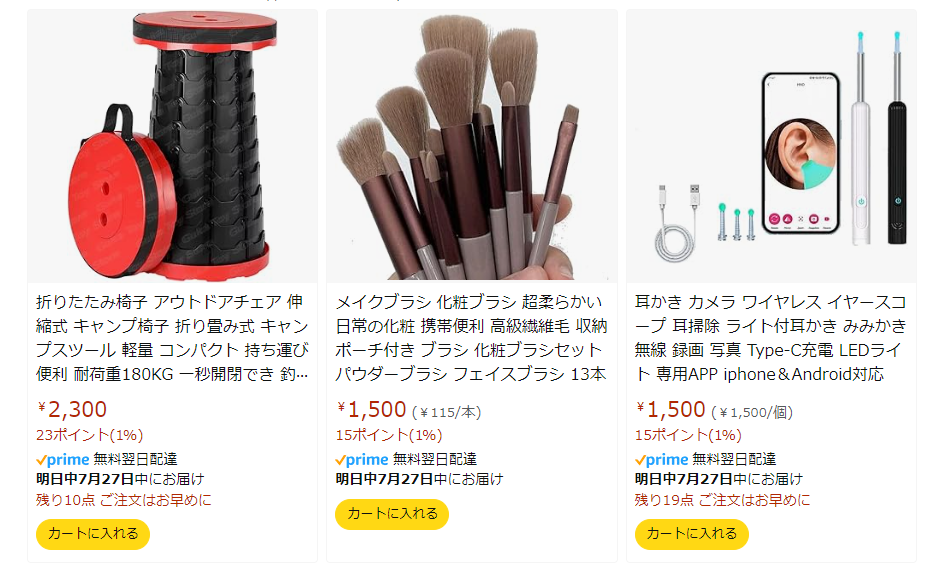The width and height of the screenshot is (946, 579).
Task: Click the folding camp chair title link
Action: tap(173, 338)
